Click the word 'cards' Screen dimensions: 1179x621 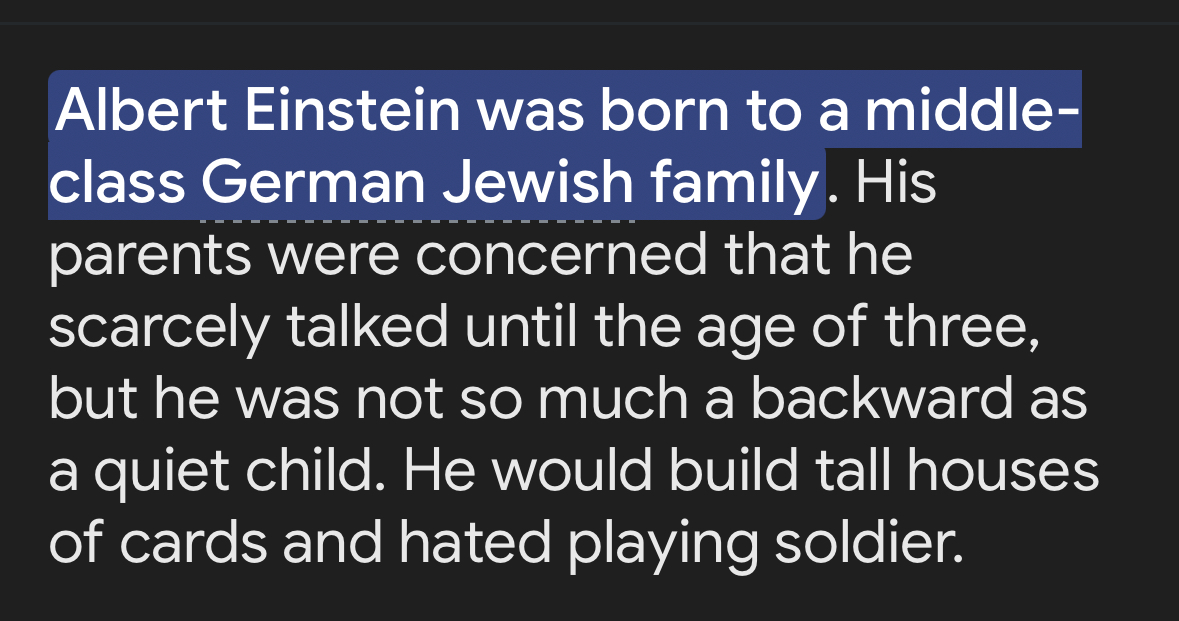193,542
